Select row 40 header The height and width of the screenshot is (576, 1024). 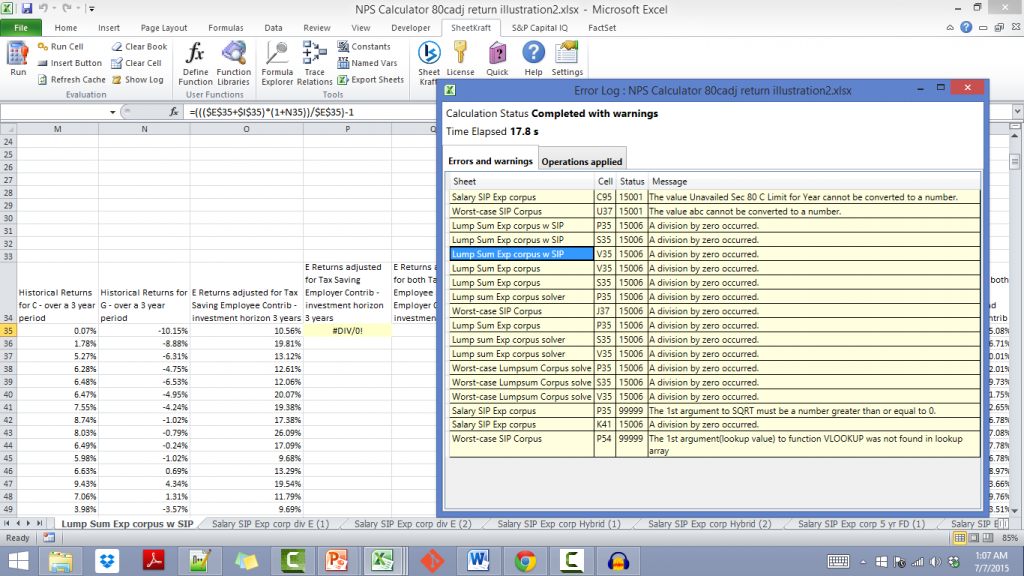[8, 394]
